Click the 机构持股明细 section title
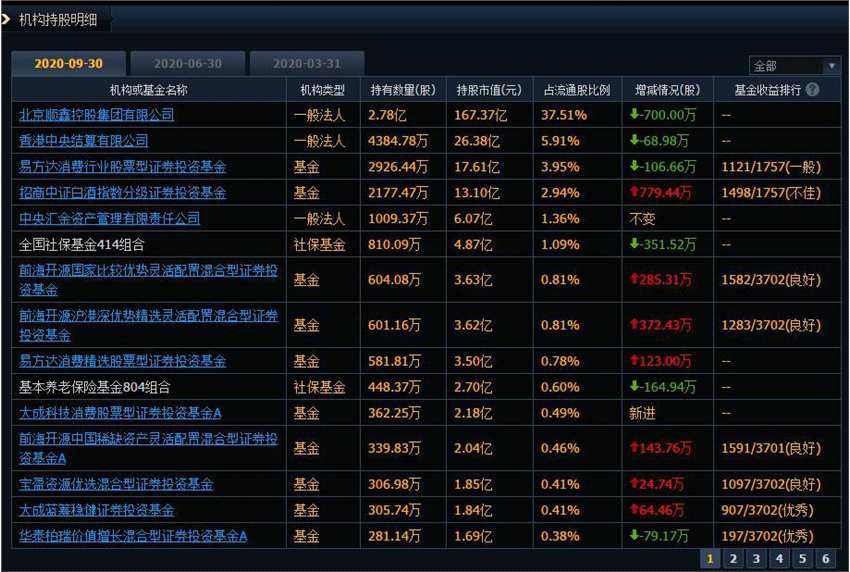The height and width of the screenshot is (572, 850). click(58, 20)
